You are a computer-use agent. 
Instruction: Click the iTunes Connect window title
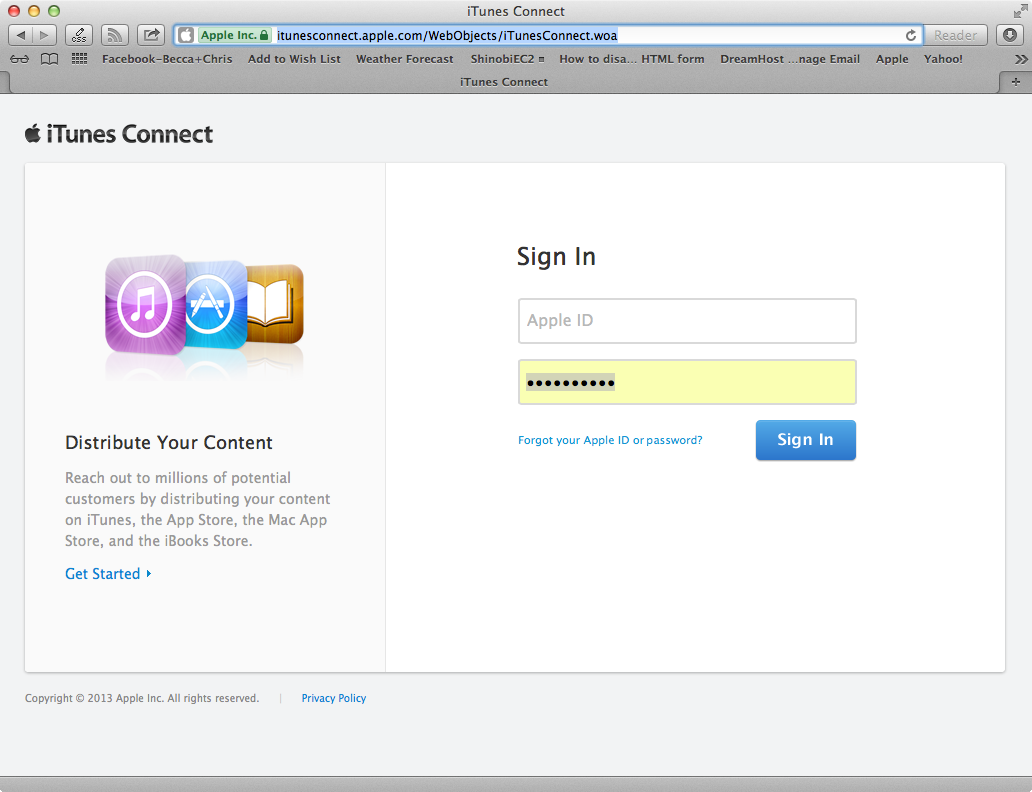516,11
